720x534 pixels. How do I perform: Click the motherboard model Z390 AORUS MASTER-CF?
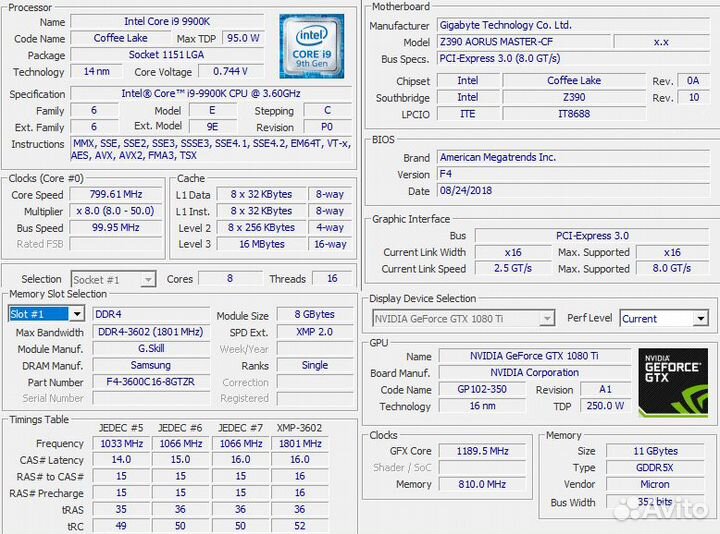pyautogui.click(x=523, y=42)
